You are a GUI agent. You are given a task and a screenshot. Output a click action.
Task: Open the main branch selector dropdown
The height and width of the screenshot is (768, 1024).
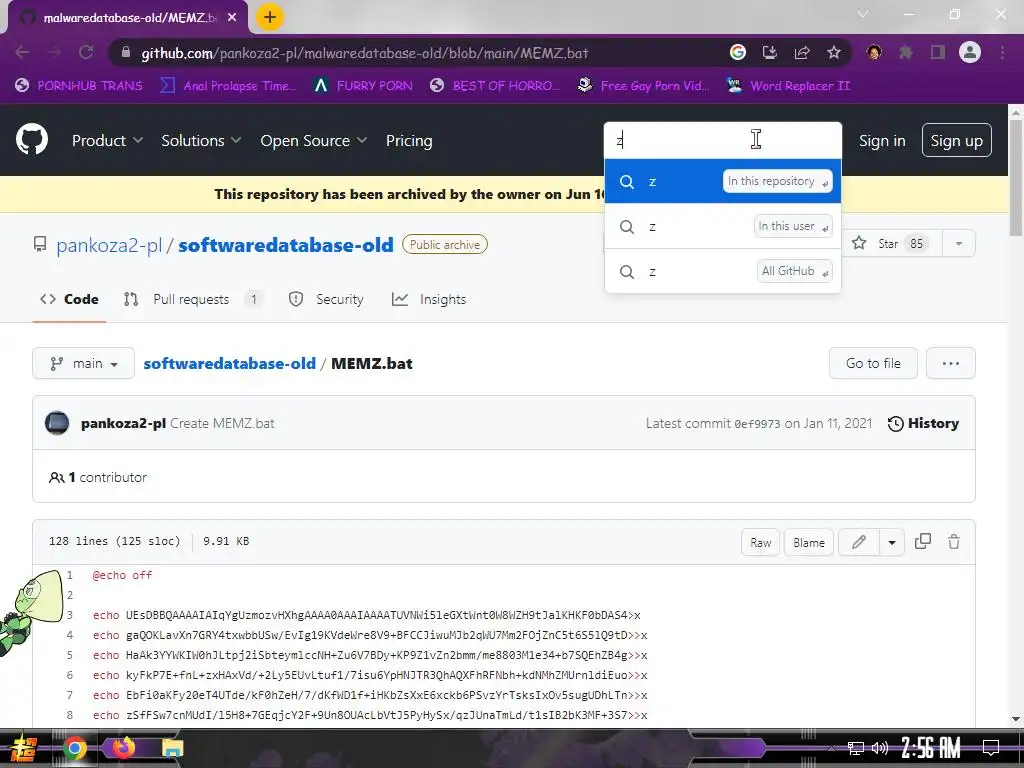[x=84, y=363]
